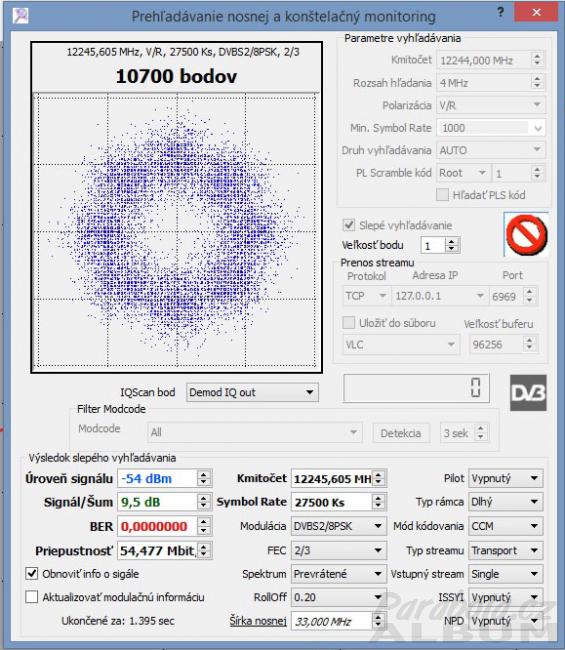Click the Úroveň signálu spinner arrows
Image resolution: width=565 pixels, height=650 pixels.
click(203, 478)
